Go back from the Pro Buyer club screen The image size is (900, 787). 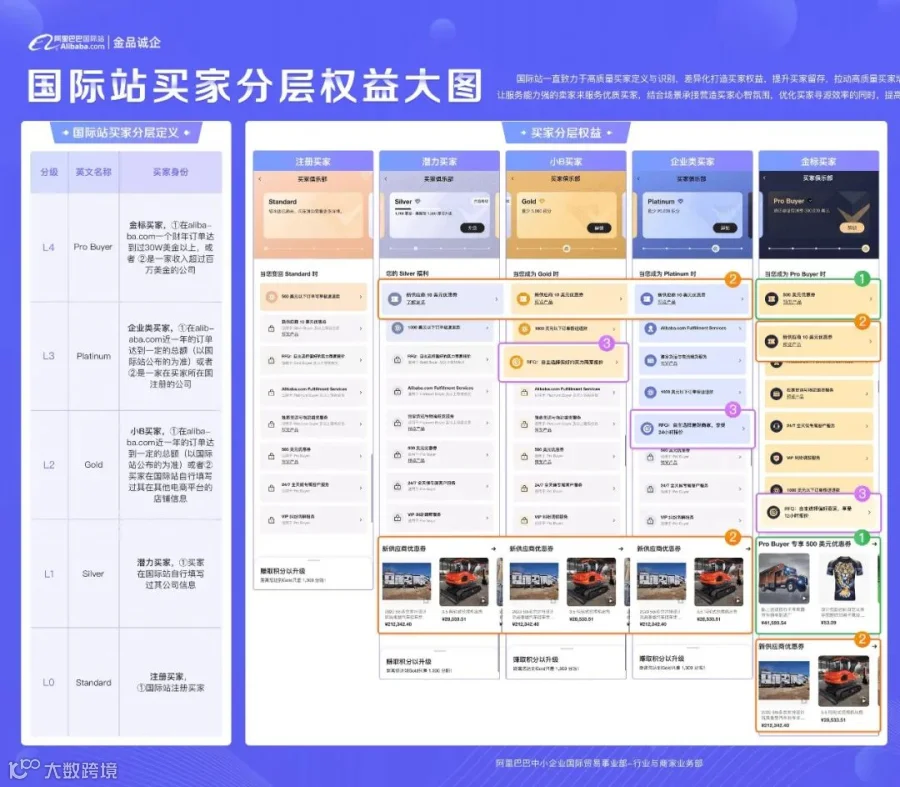click(765, 179)
